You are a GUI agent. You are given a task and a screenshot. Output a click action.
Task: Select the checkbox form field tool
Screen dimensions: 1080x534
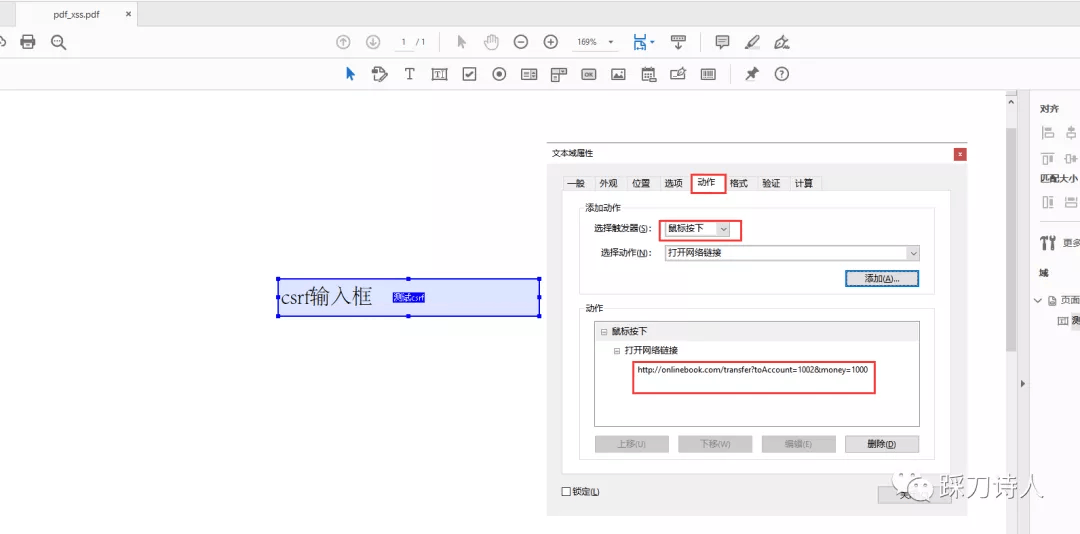pos(469,74)
